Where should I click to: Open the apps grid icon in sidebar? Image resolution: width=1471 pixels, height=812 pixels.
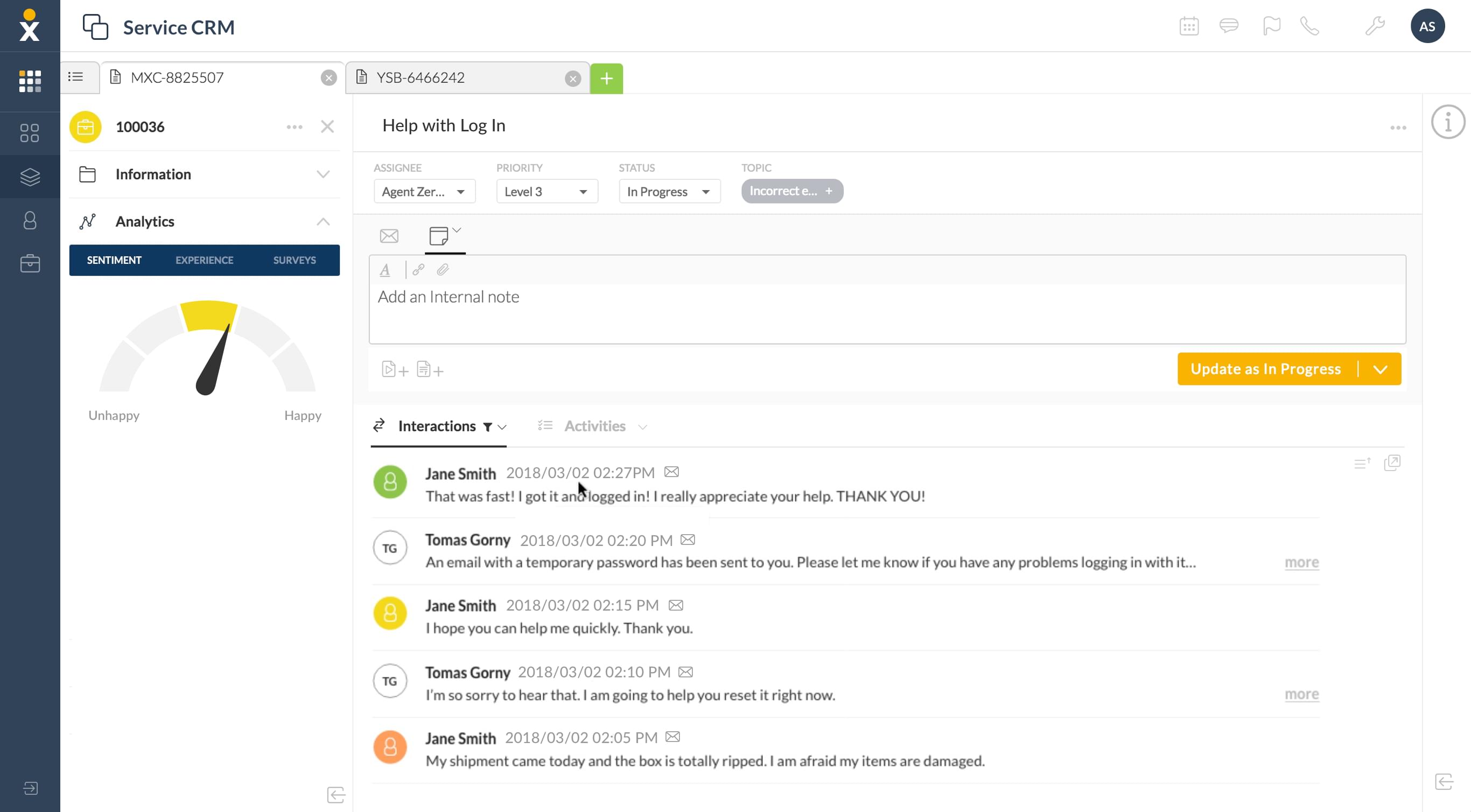pyautogui.click(x=30, y=81)
